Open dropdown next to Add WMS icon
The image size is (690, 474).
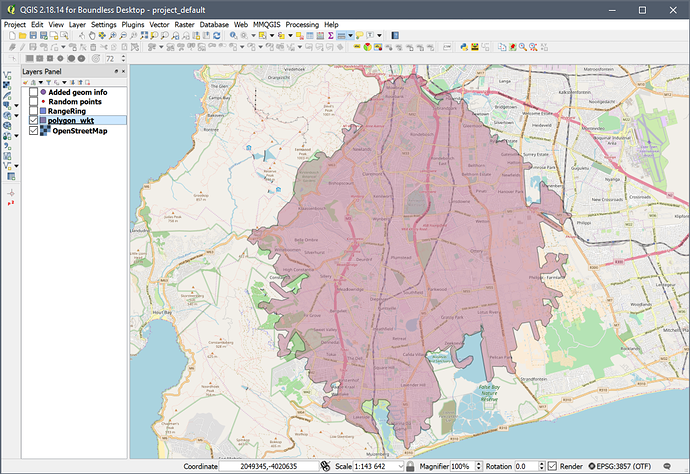[16, 116]
